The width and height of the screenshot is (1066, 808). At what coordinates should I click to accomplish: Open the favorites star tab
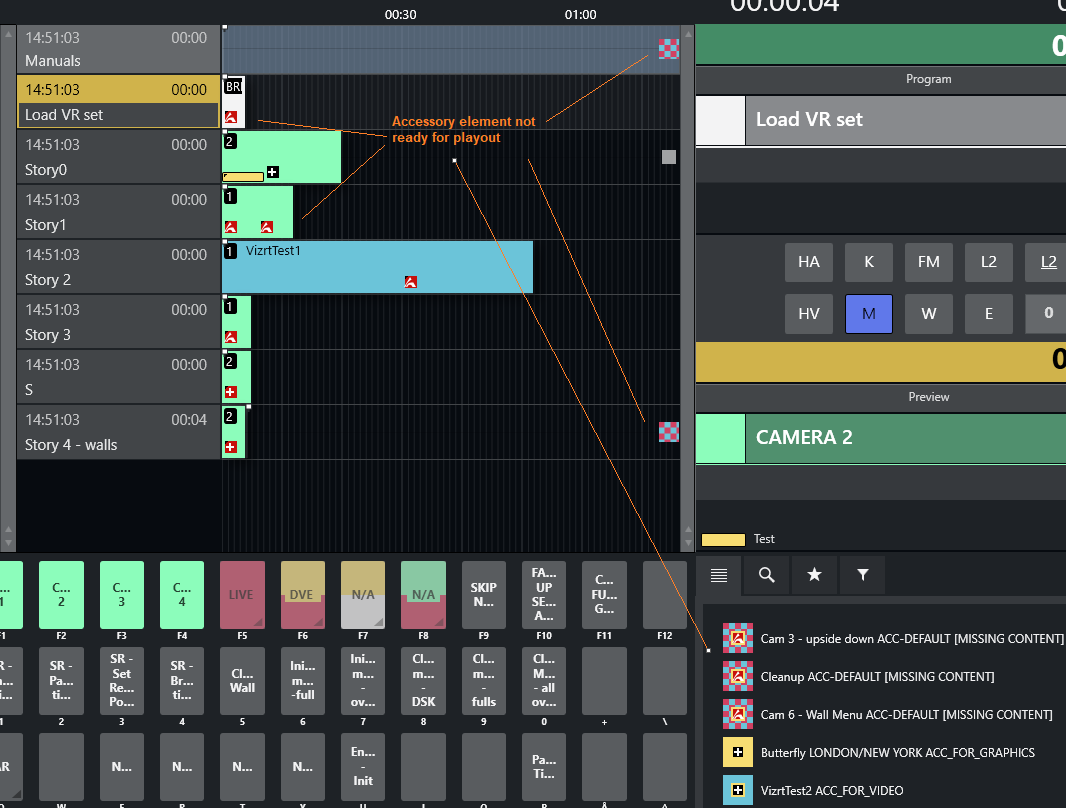[814, 575]
